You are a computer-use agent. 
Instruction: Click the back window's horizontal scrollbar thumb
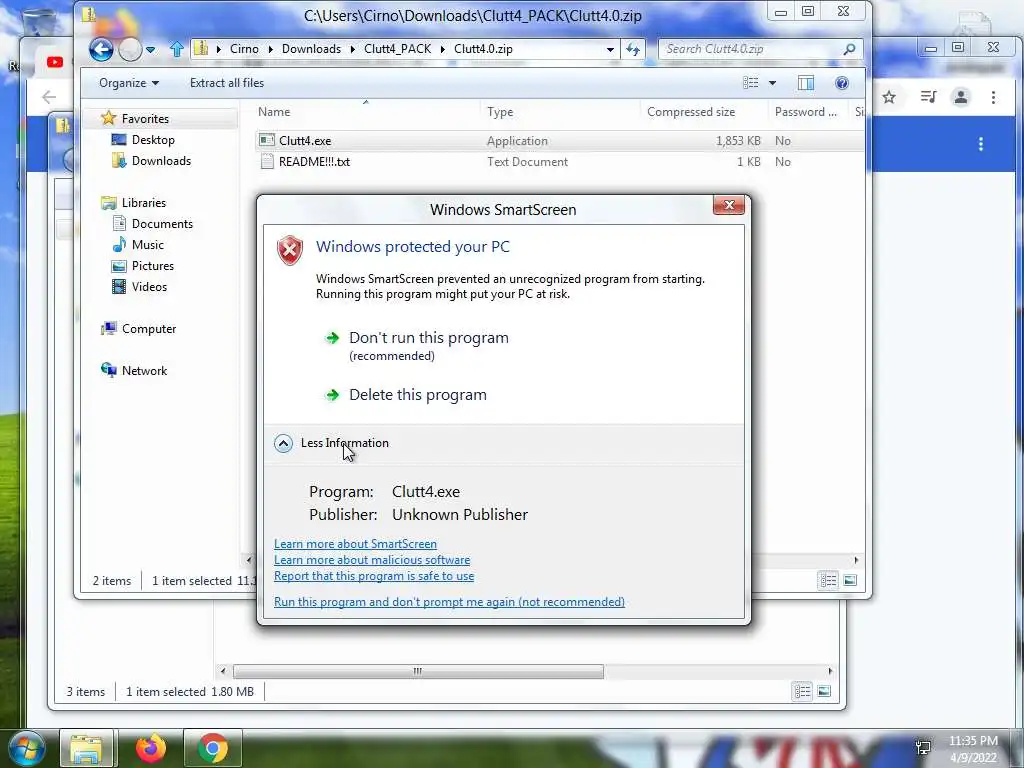[418, 671]
